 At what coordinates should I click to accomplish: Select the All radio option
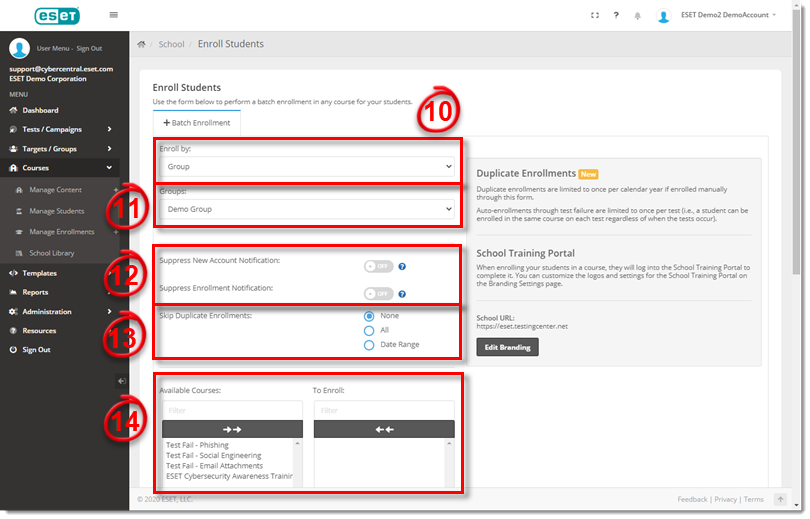click(x=369, y=330)
